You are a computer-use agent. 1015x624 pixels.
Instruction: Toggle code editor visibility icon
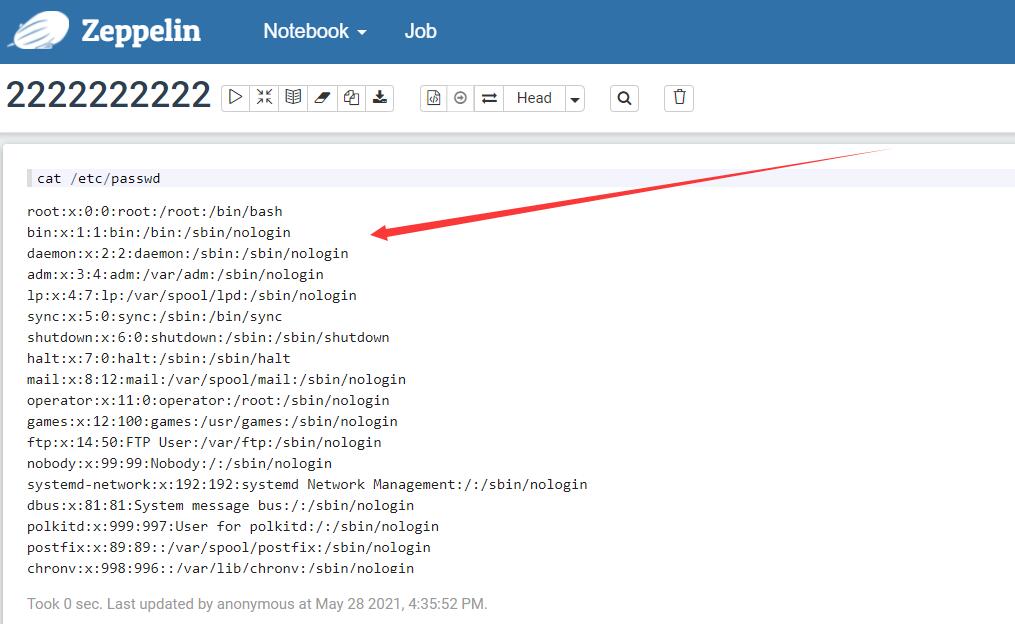tap(264, 98)
